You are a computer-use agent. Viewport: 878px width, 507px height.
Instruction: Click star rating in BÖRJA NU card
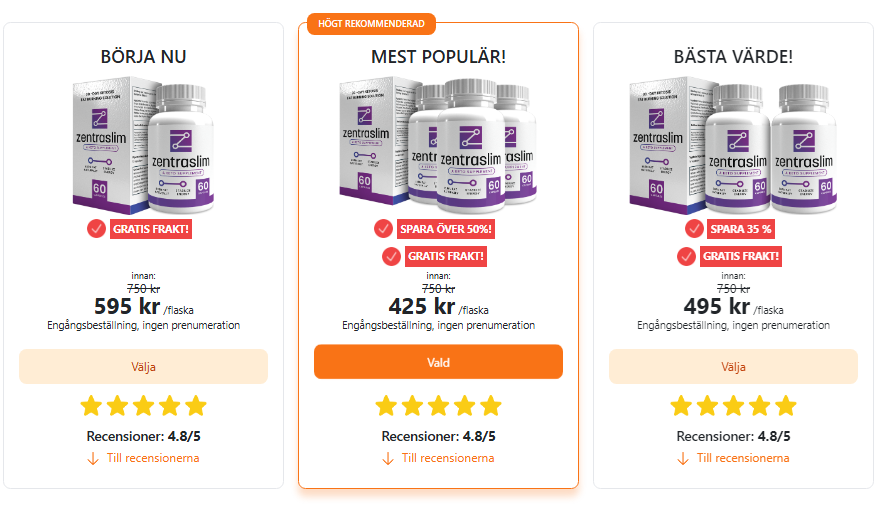click(x=143, y=406)
